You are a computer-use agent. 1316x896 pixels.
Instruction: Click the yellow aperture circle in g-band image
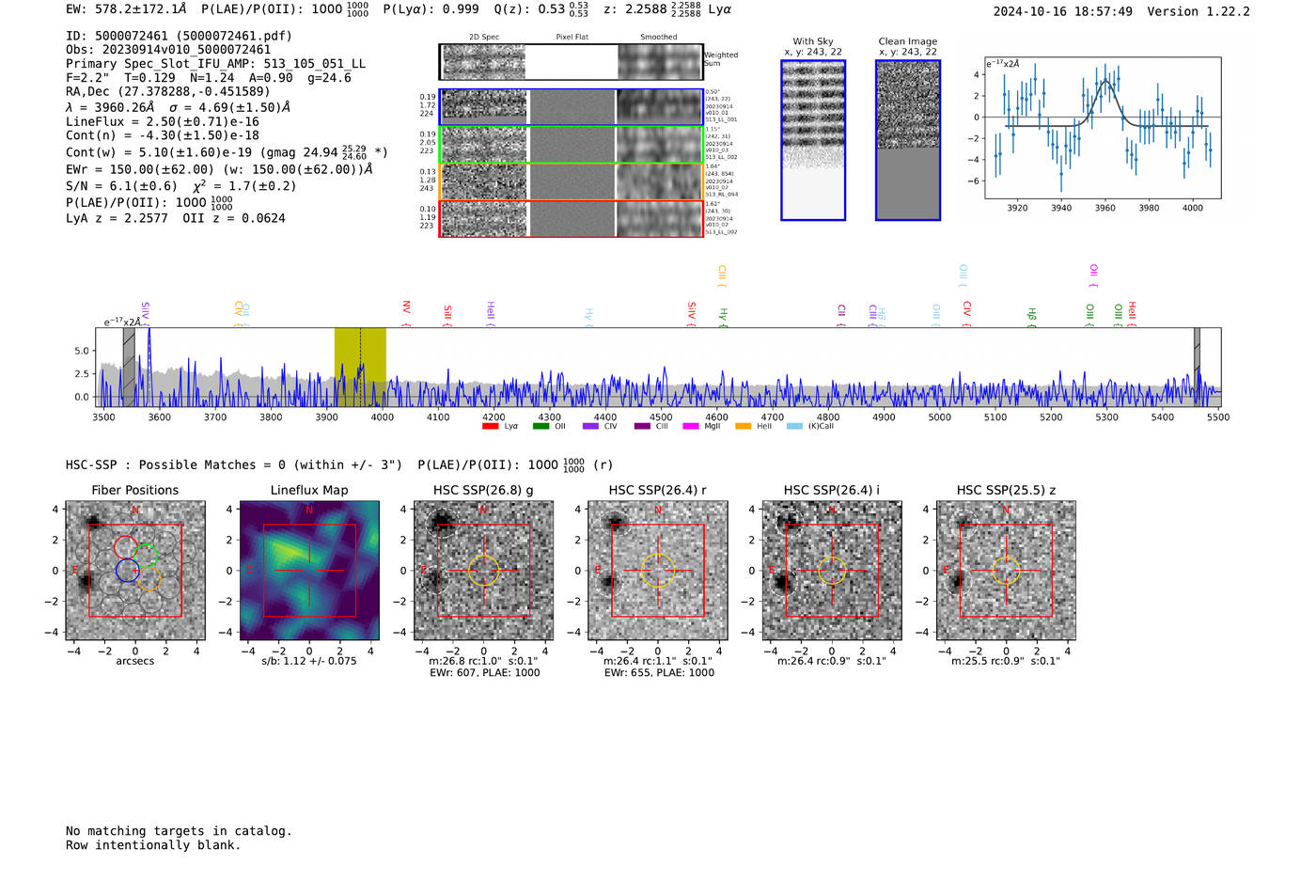(483, 570)
